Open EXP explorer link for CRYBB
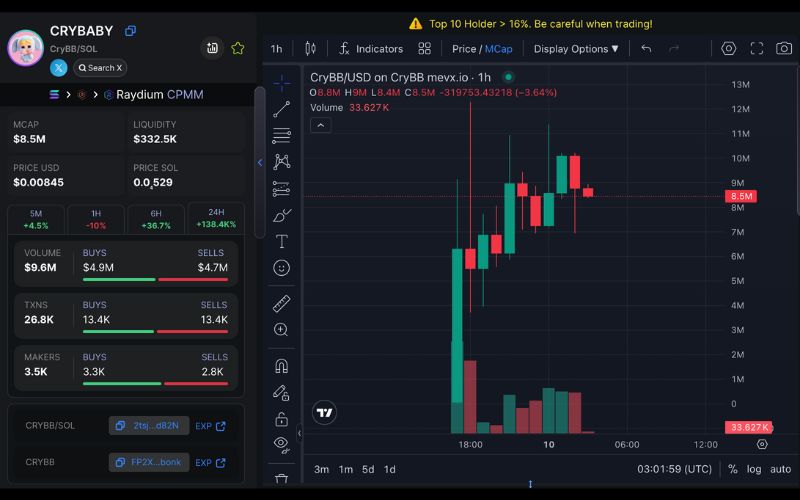 coord(210,463)
